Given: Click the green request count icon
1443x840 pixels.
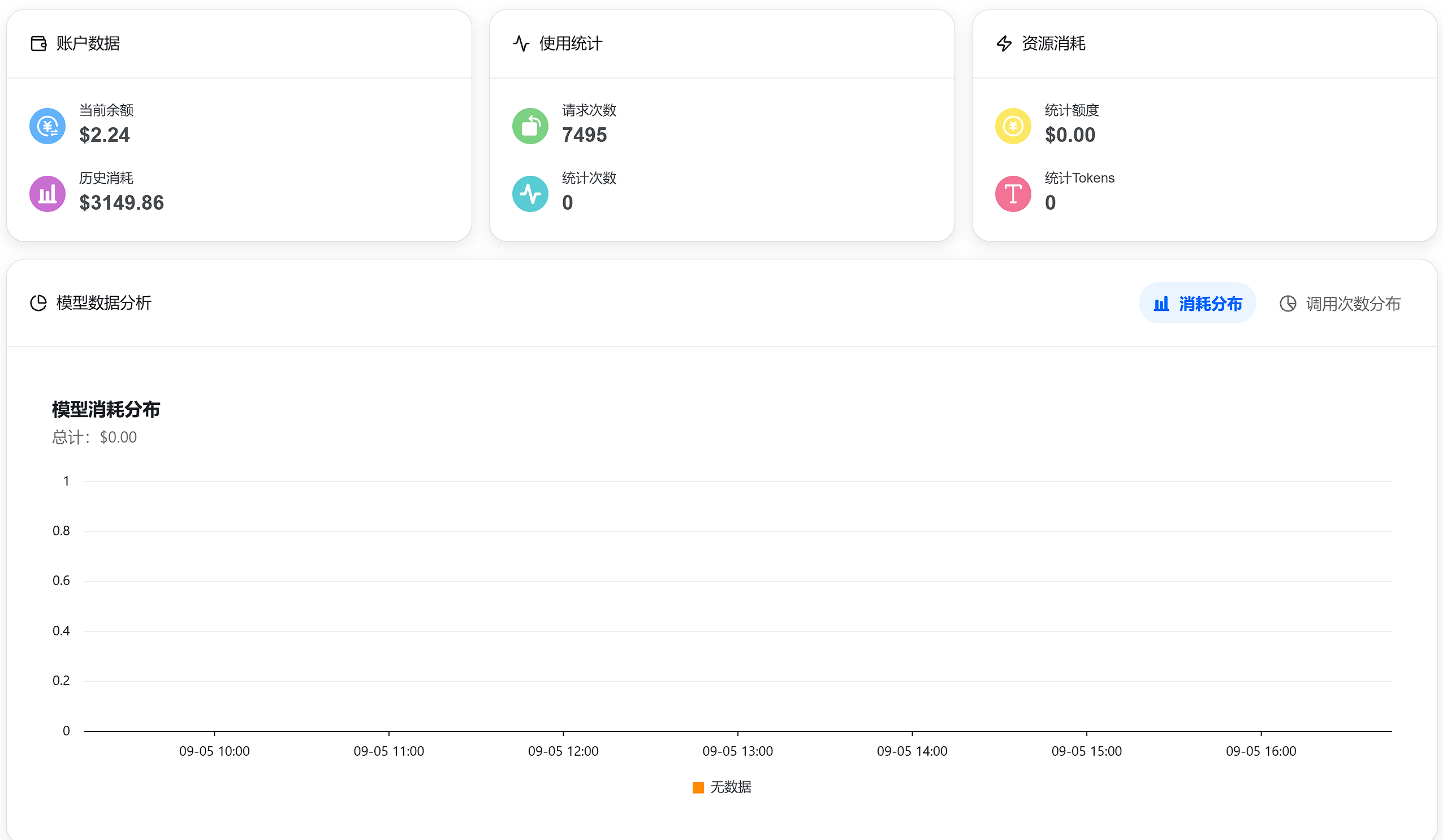Looking at the screenshot, I should click(x=530, y=126).
